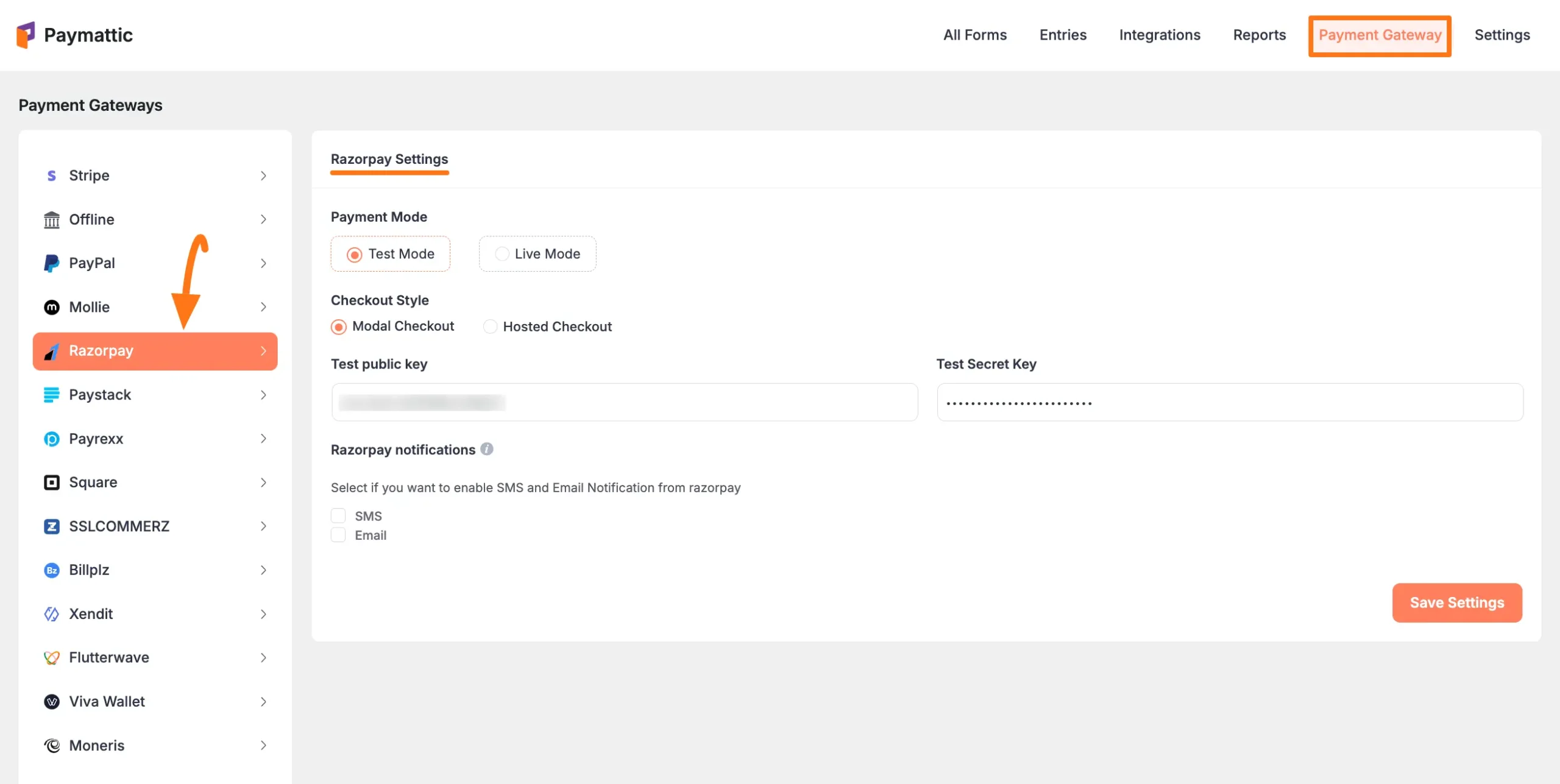The image size is (1560, 784).
Task: Click the Save Settings button
Action: click(x=1457, y=602)
